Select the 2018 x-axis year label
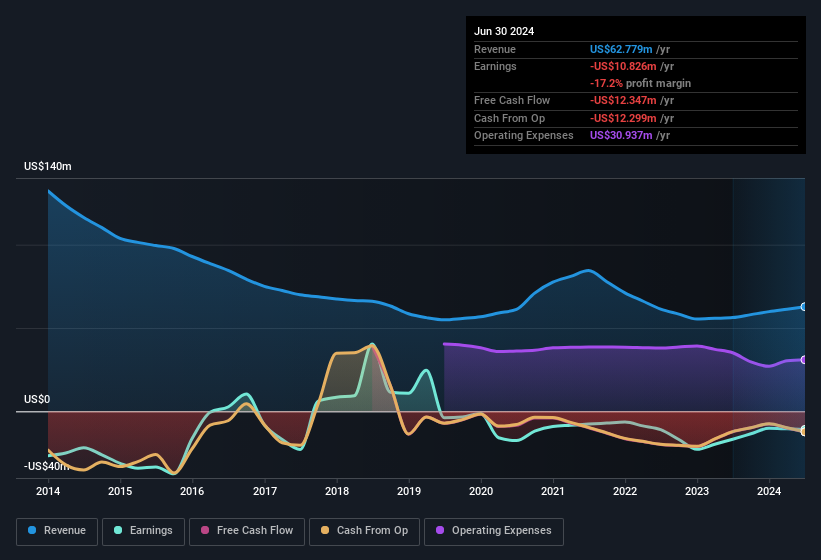Viewport: 821px width, 560px height. [337, 491]
